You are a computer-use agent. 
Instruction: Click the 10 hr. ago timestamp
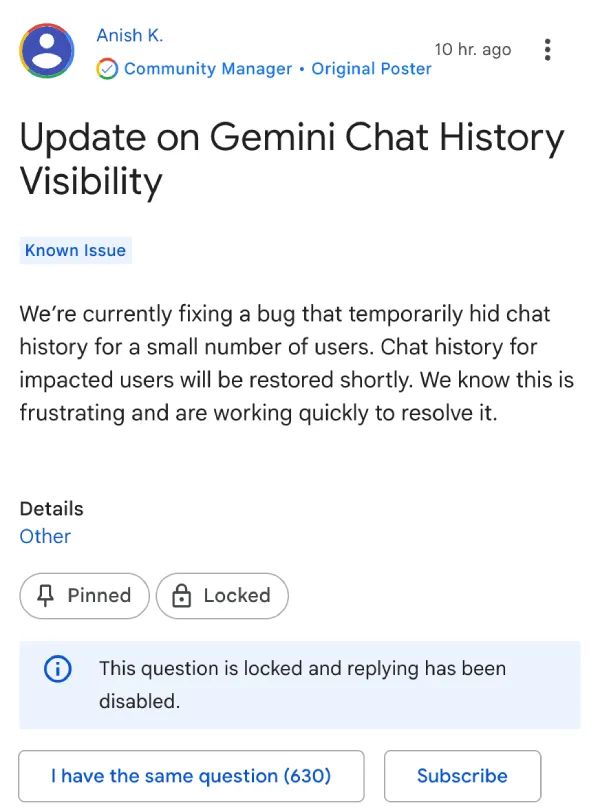pos(473,49)
